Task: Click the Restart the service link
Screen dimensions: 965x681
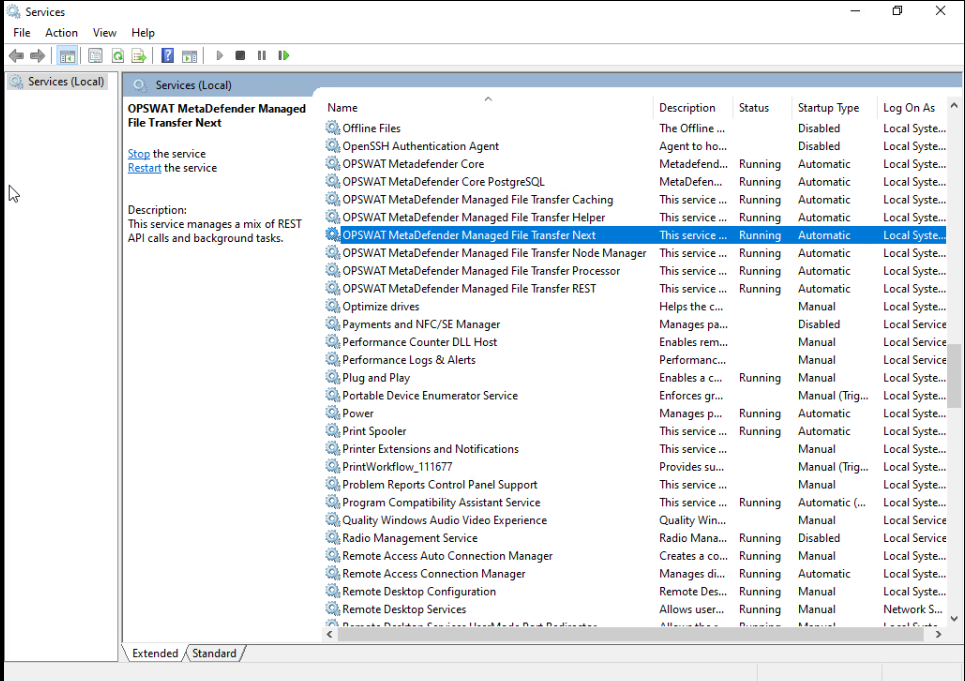Action: pos(145,168)
